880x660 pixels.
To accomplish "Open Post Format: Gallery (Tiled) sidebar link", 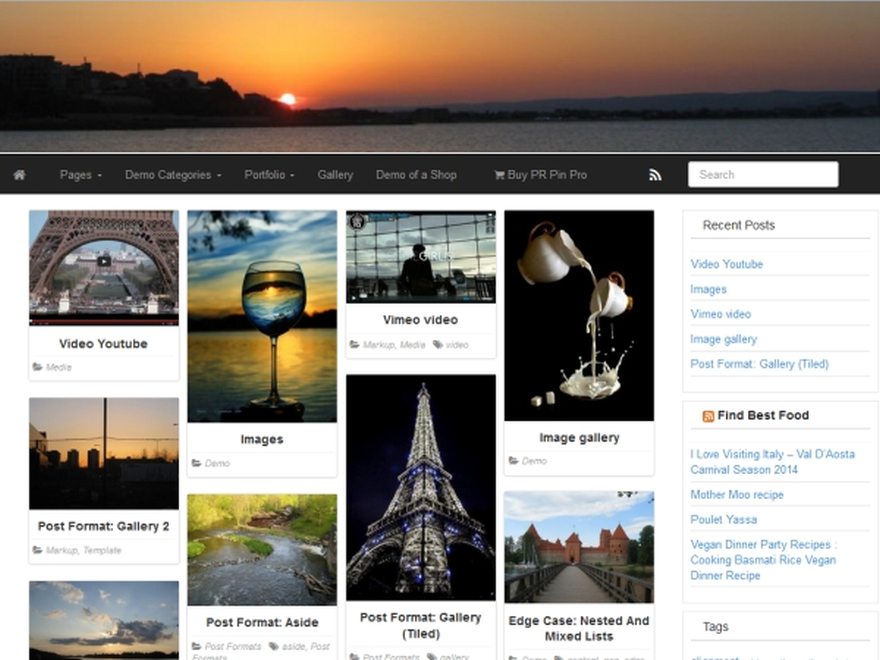I will (759, 364).
